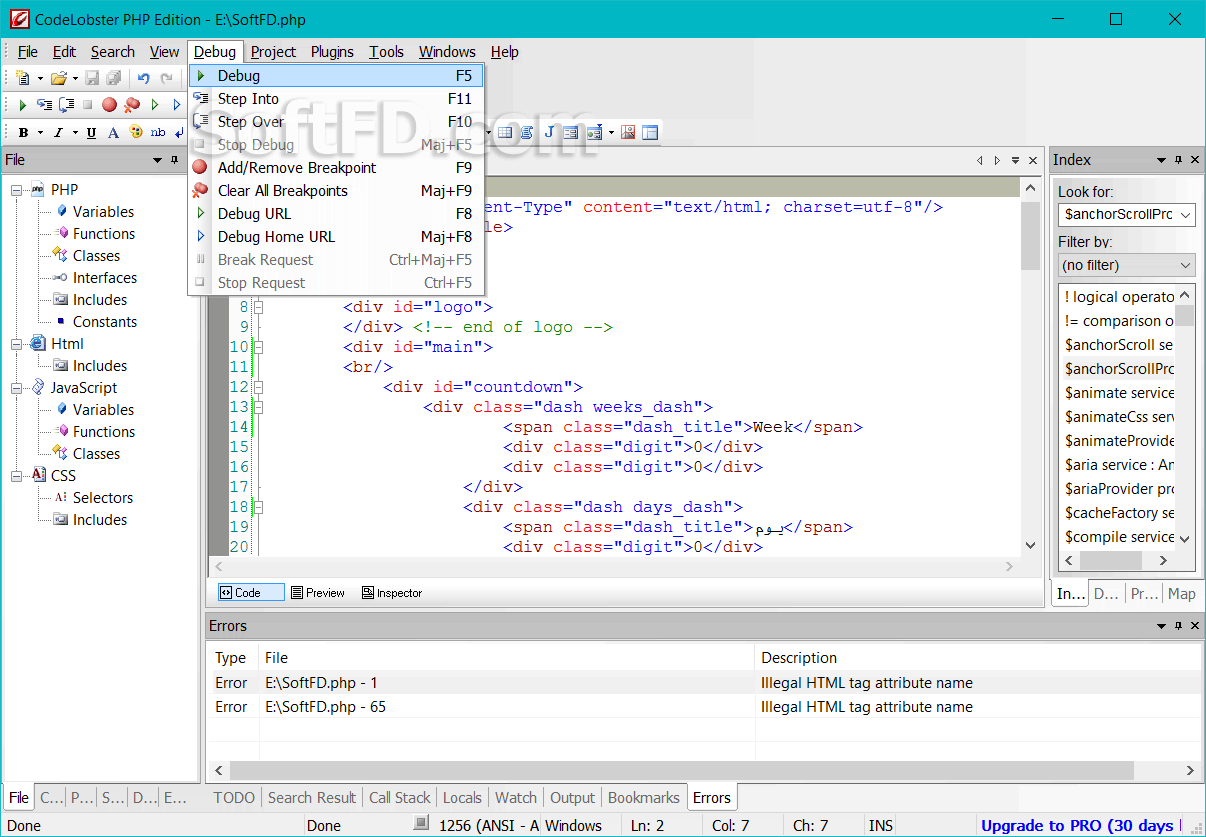Click the Undo arrow in the toolbar
This screenshot has width=1206, height=837.
pyautogui.click(x=144, y=78)
